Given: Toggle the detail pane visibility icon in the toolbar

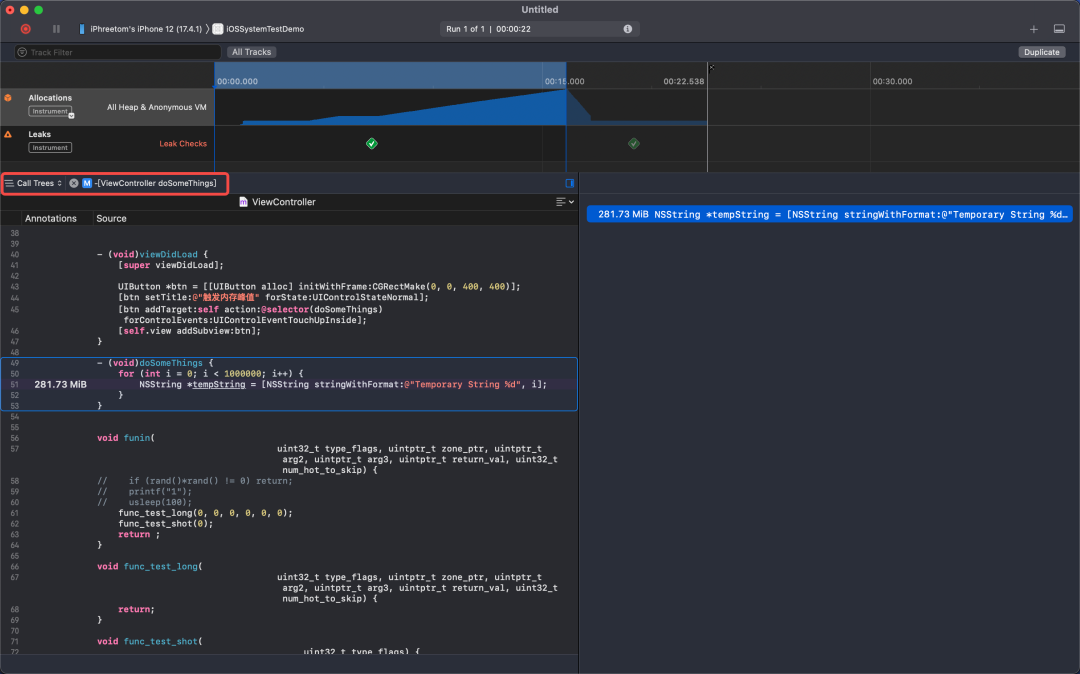Looking at the screenshot, I should (x=1059, y=29).
